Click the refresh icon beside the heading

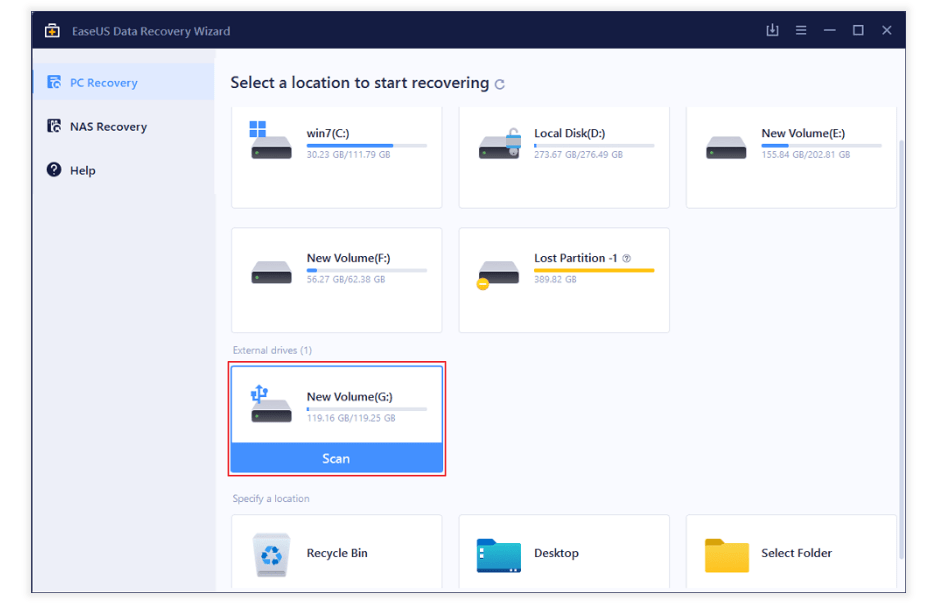[500, 85]
